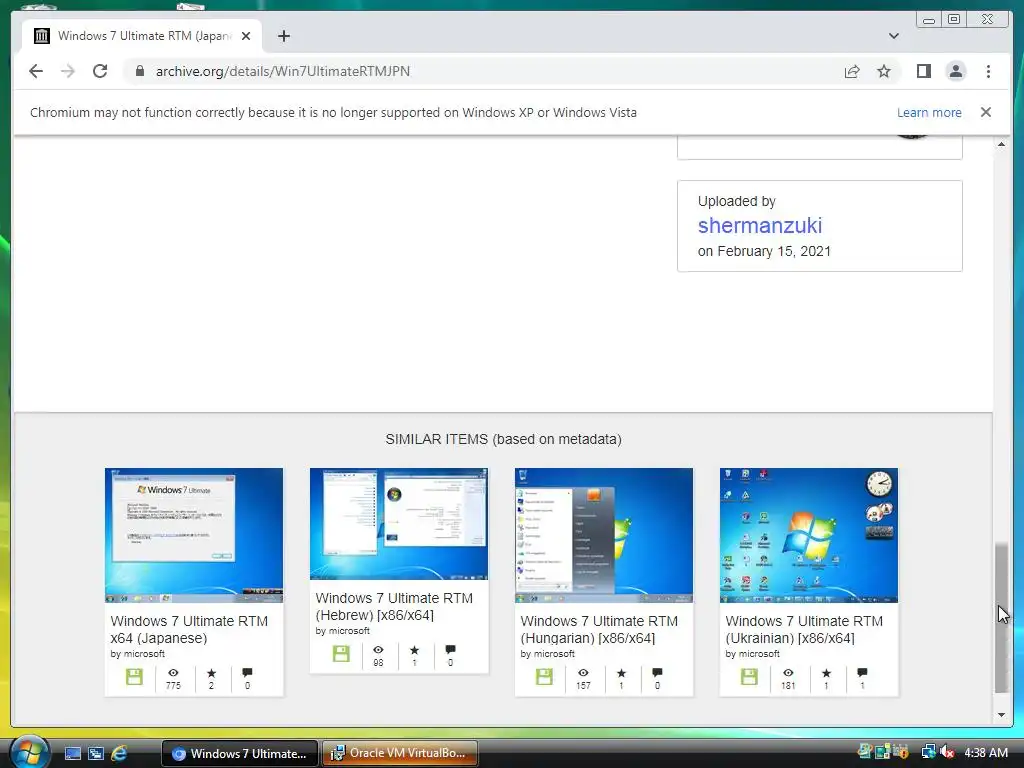Open the side panel
This screenshot has height=768, width=1024.
point(923,71)
